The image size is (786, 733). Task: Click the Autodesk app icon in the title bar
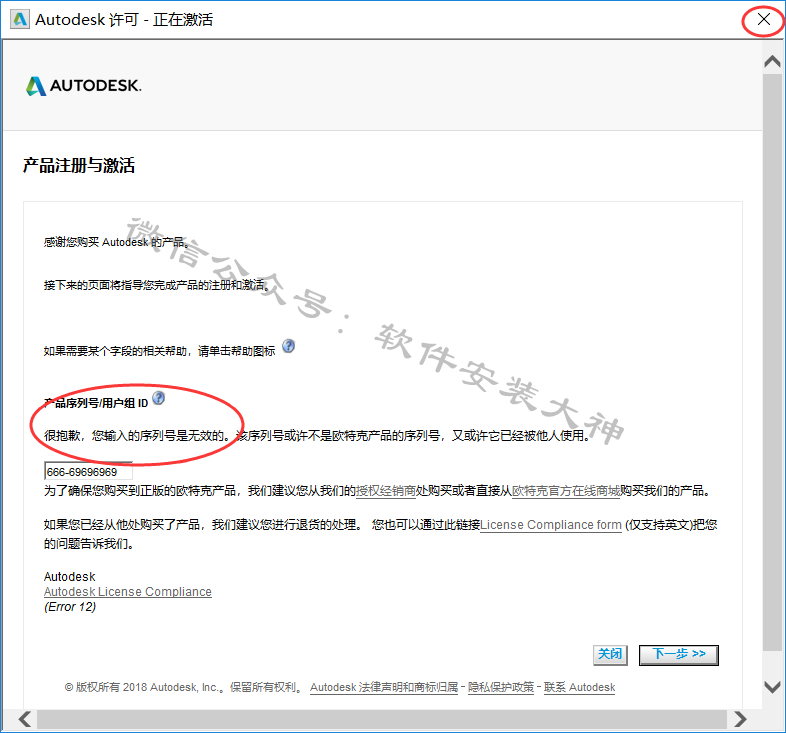click(x=20, y=20)
